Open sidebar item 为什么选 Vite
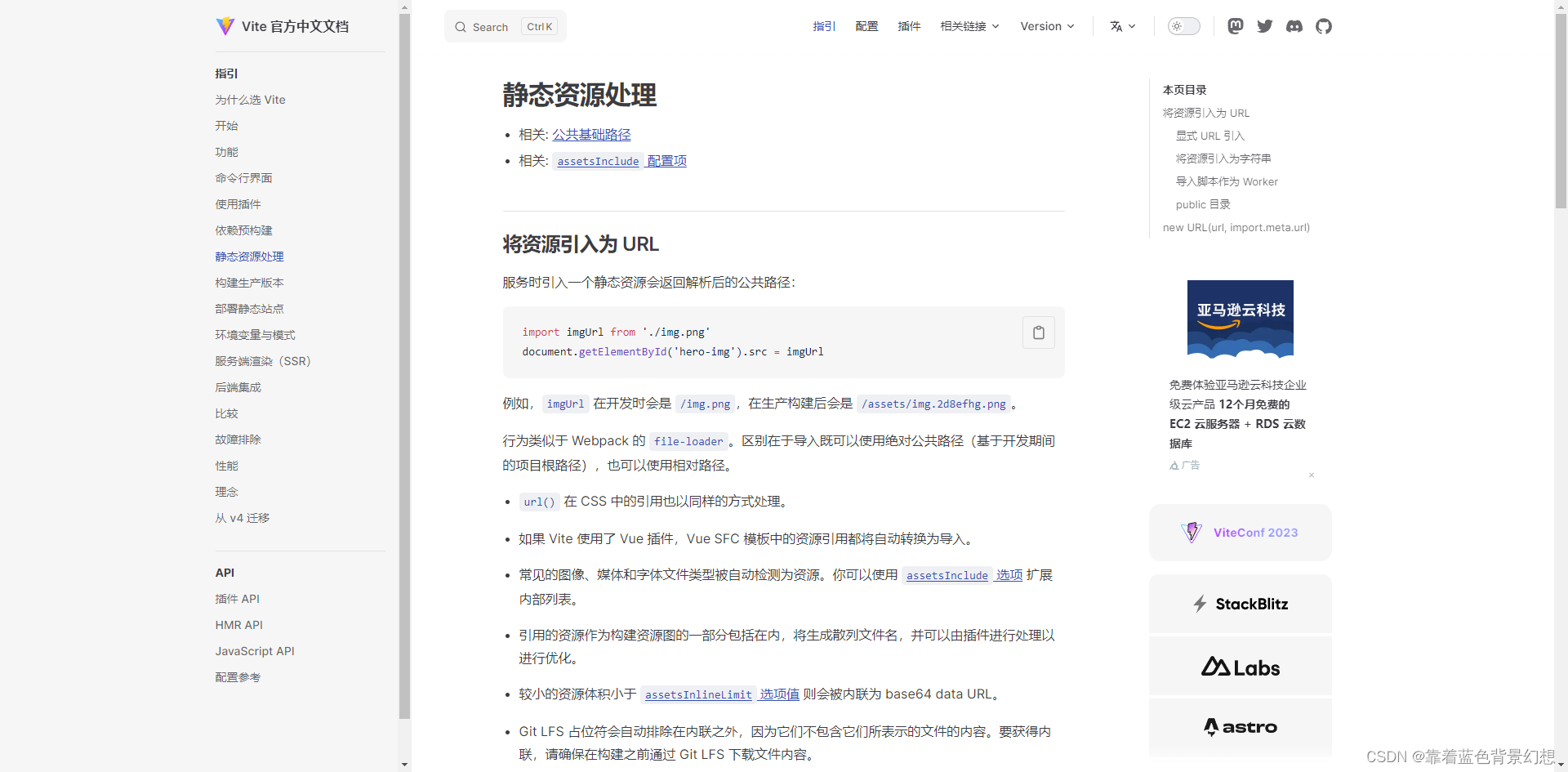 pyautogui.click(x=251, y=100)
